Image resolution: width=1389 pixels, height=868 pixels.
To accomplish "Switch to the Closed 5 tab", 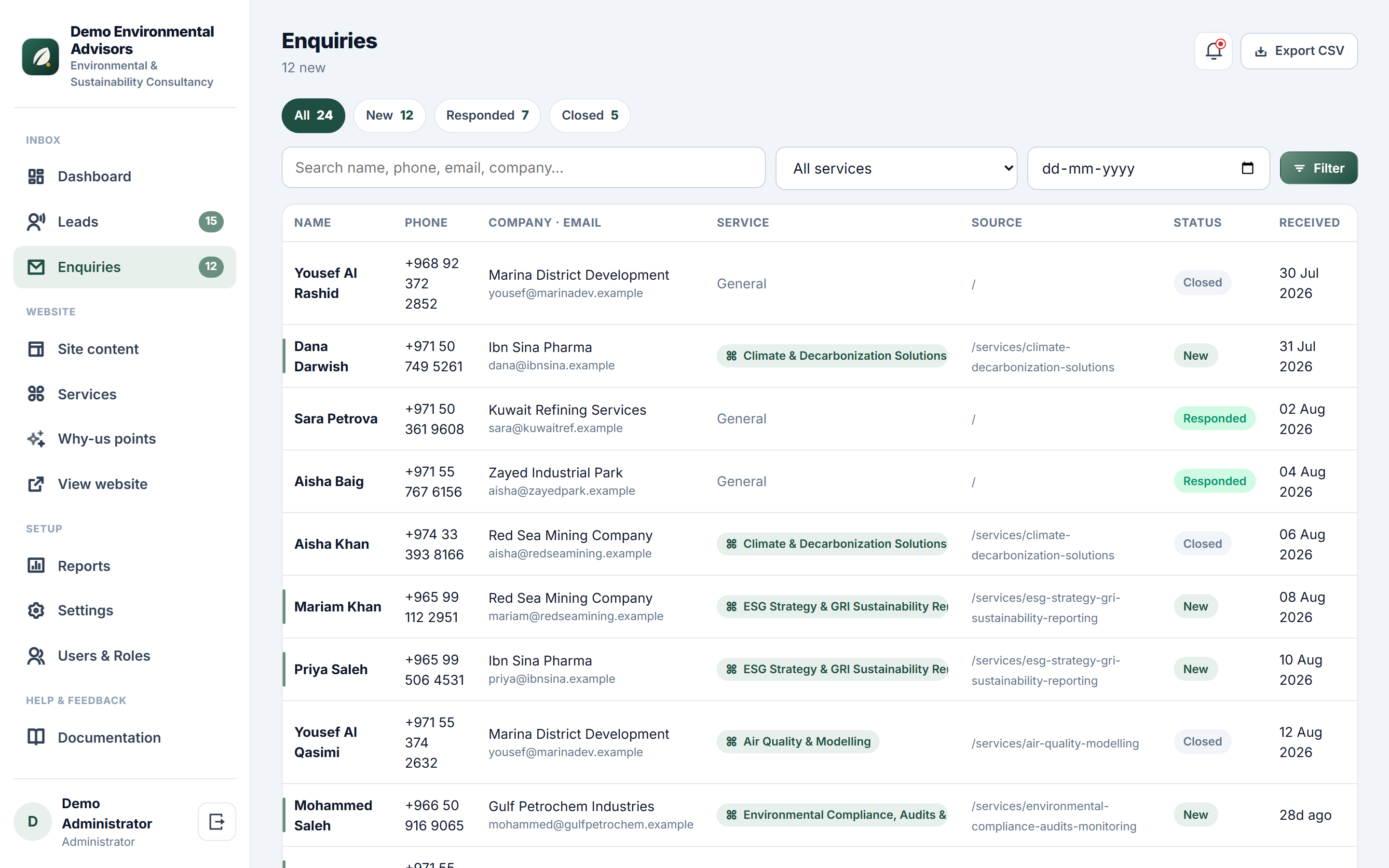I will coord(590,115).
